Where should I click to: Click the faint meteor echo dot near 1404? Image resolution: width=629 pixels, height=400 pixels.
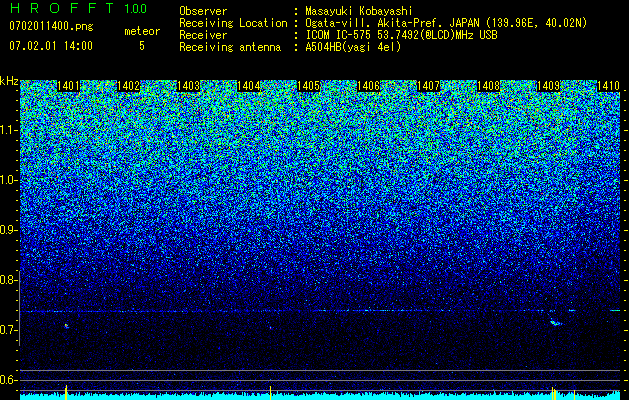coord(271,328)
